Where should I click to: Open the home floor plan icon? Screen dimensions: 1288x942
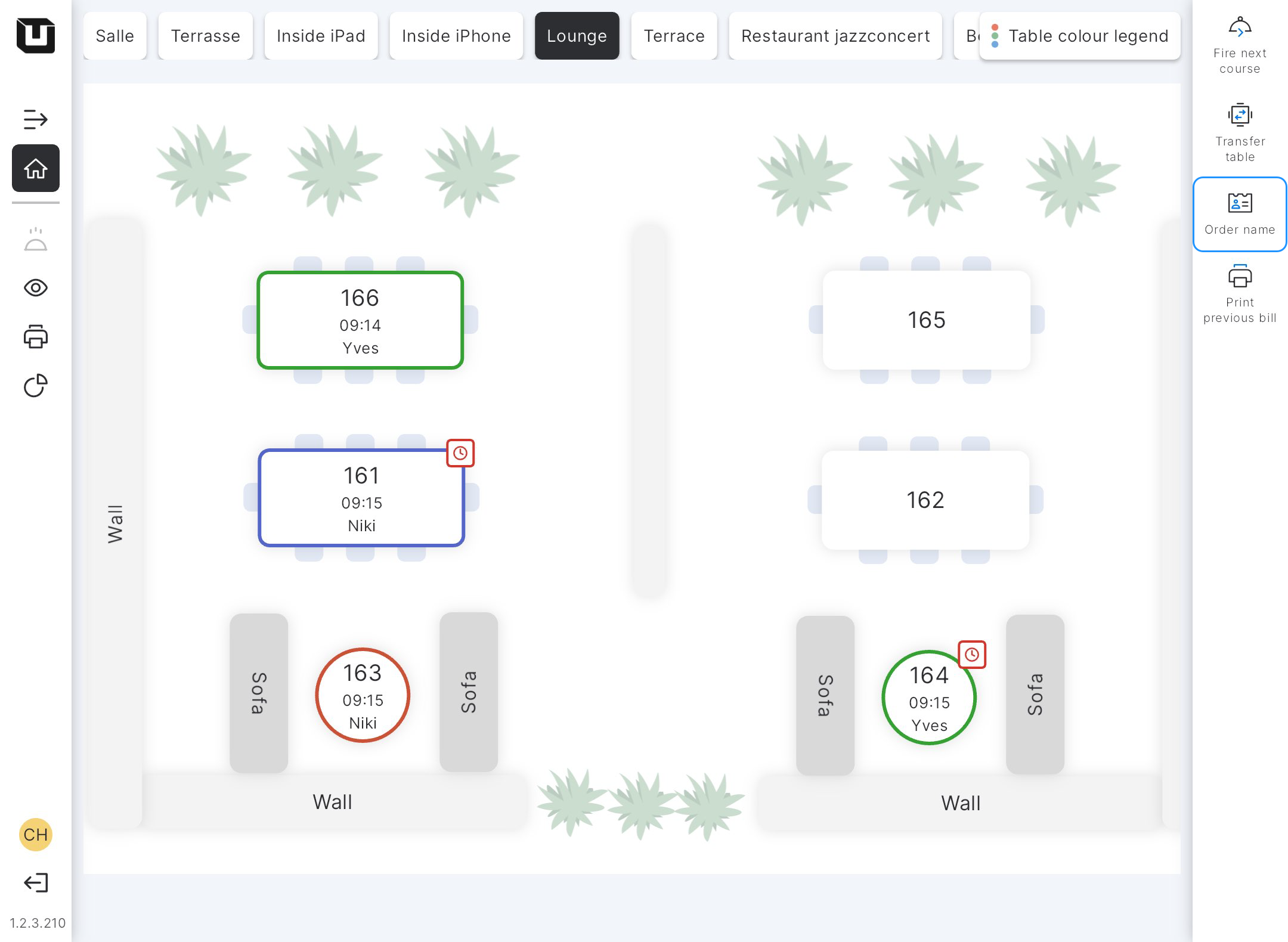pos(36,169)
